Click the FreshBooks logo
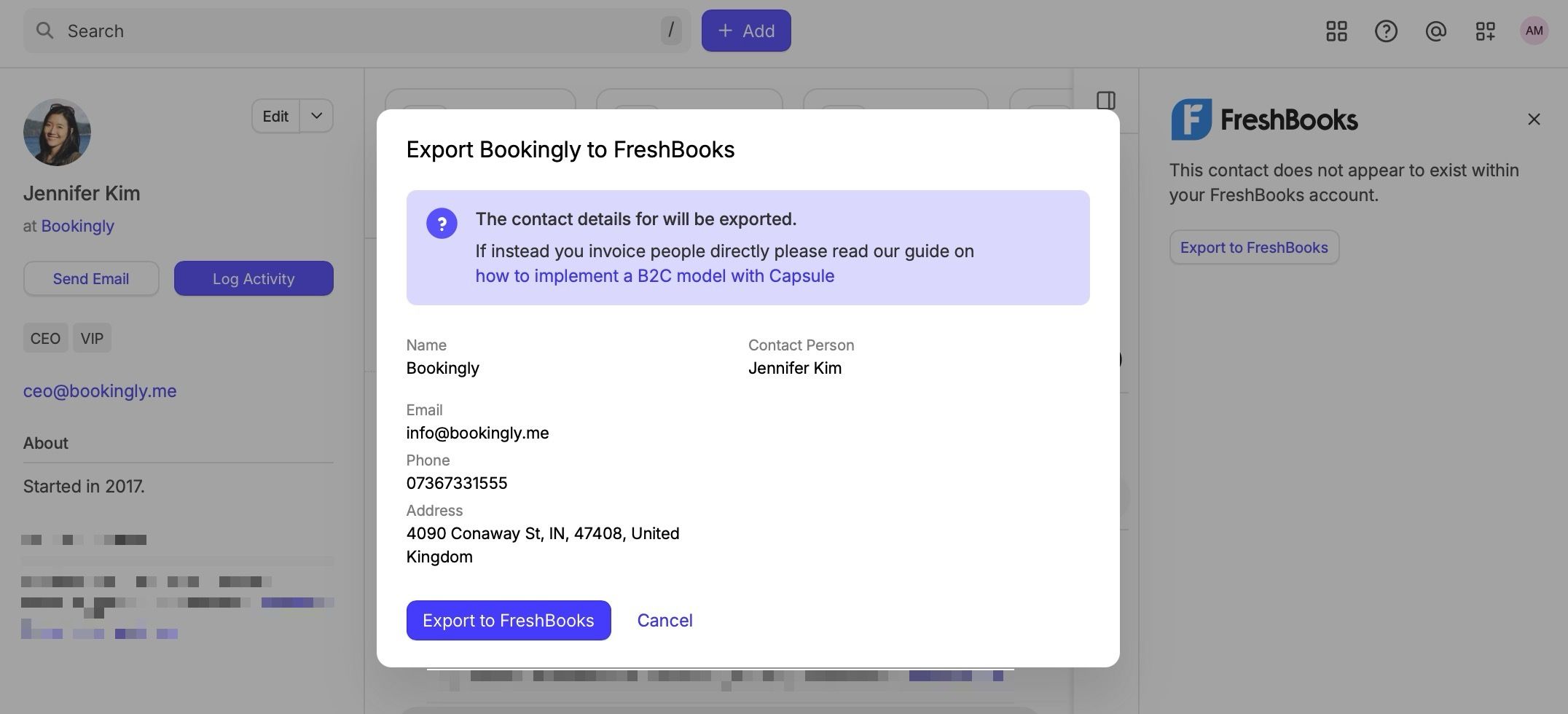 click(1264, 119)
